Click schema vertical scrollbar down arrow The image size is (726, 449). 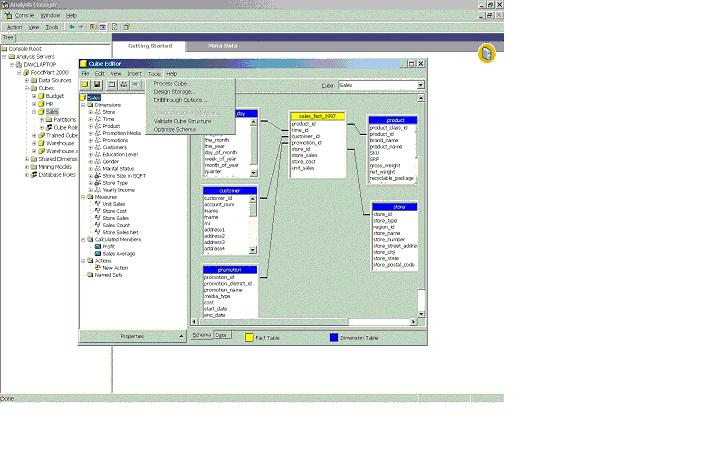coord(421,314)
